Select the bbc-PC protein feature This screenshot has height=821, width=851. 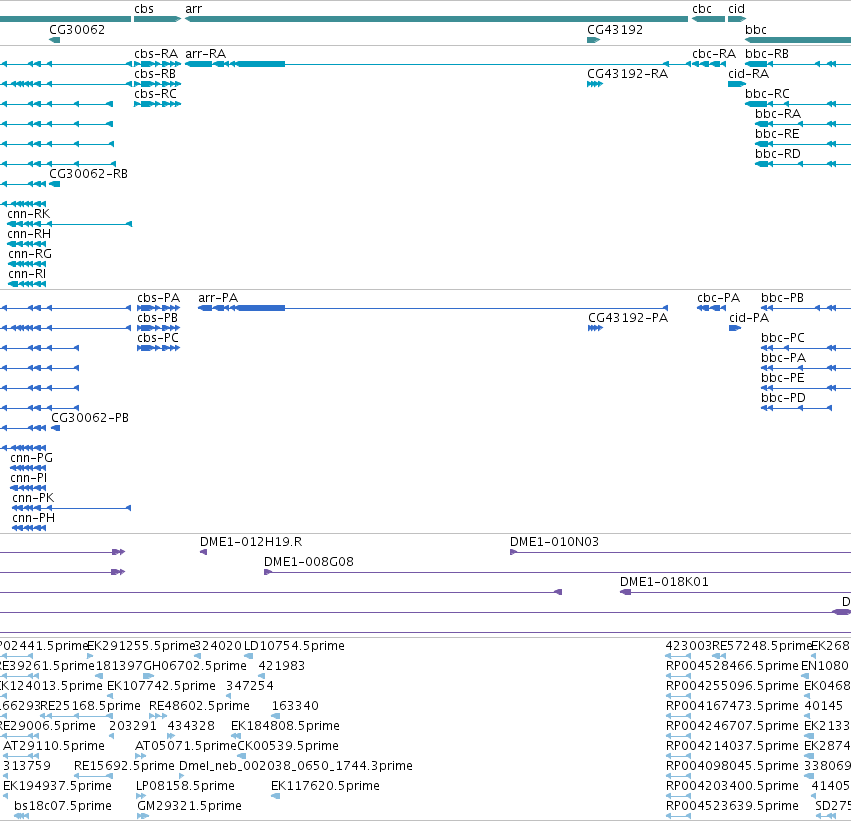point(806,348)
